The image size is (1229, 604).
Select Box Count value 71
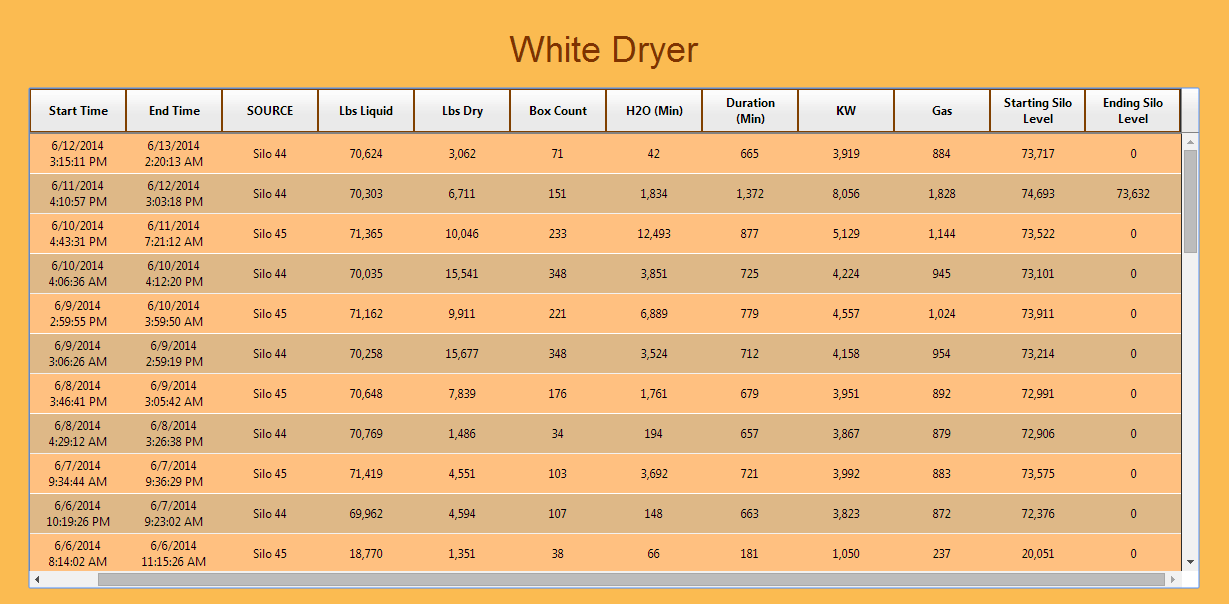click(x=558, y=154)
